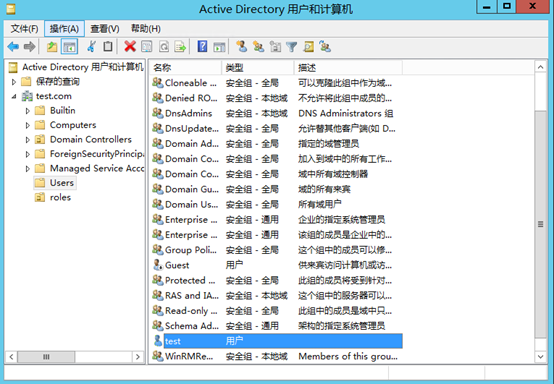The width and height of the screenshot is (554, 384).
Task: Create a new group icon
Action: [x=258, y=47]
